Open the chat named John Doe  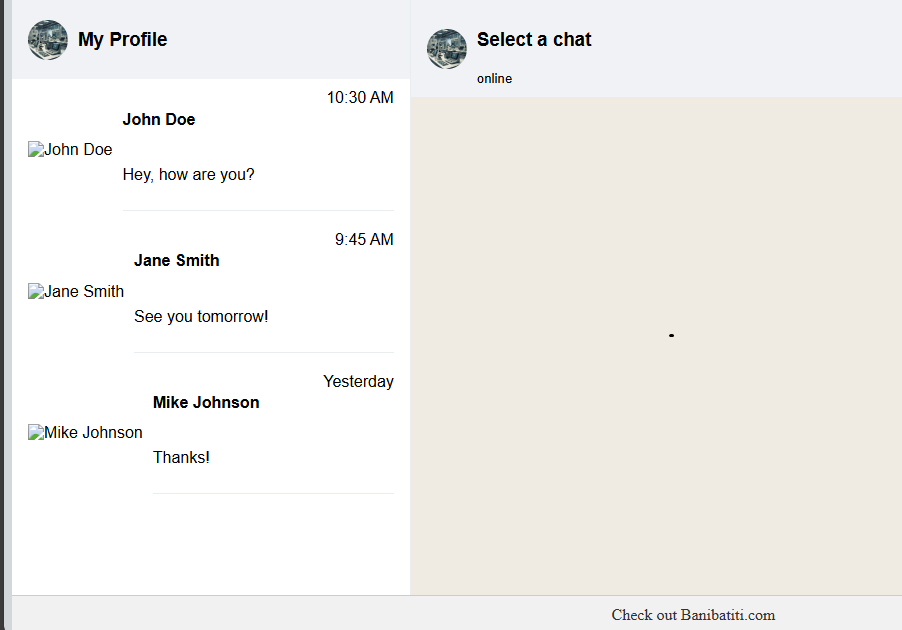(x=159, y=120)
